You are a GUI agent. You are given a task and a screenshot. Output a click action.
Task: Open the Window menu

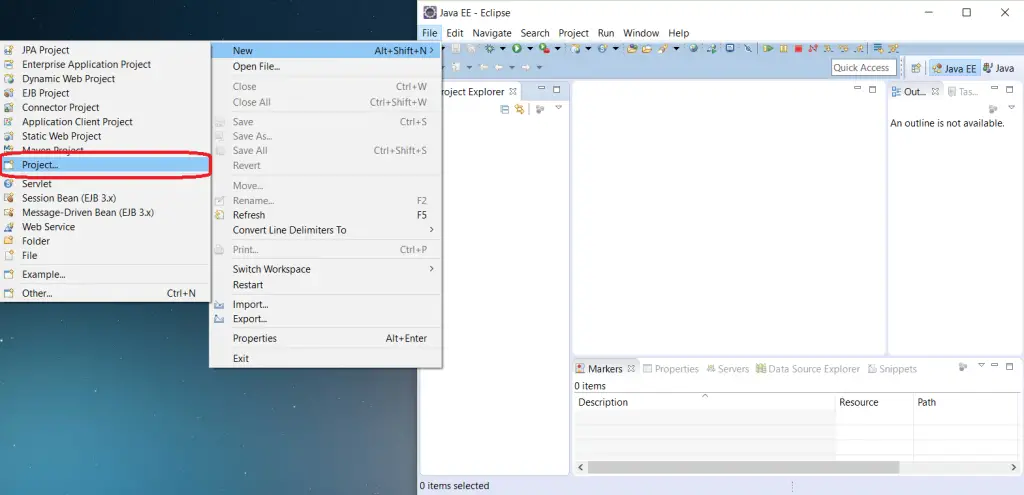pos(641,33)
